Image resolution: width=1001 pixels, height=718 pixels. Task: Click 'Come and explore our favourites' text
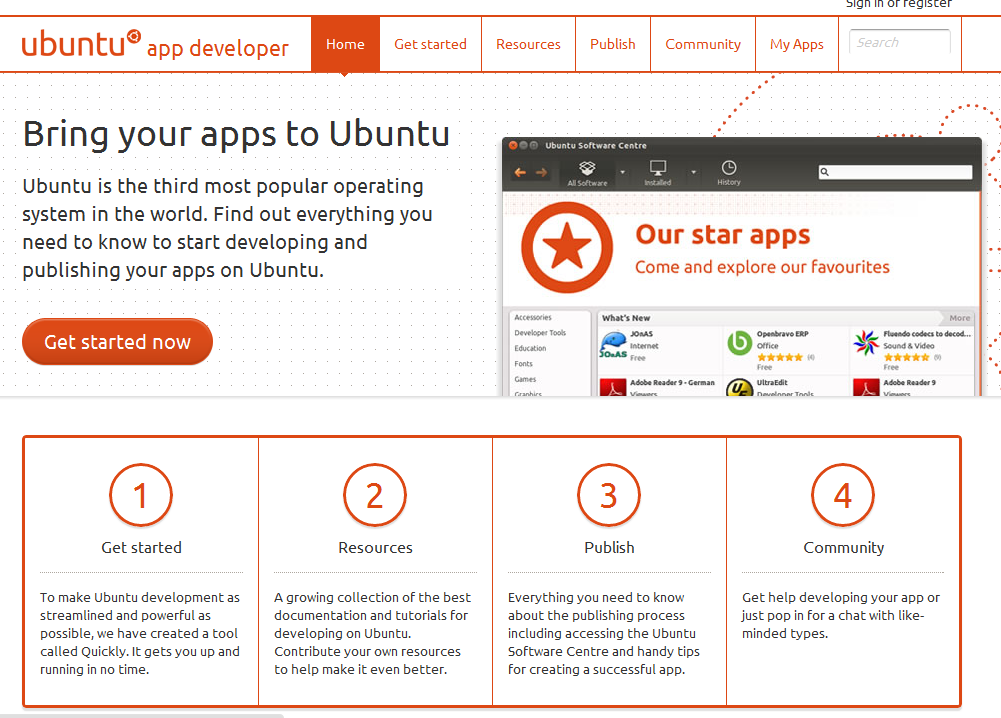(x=762, y=267)
